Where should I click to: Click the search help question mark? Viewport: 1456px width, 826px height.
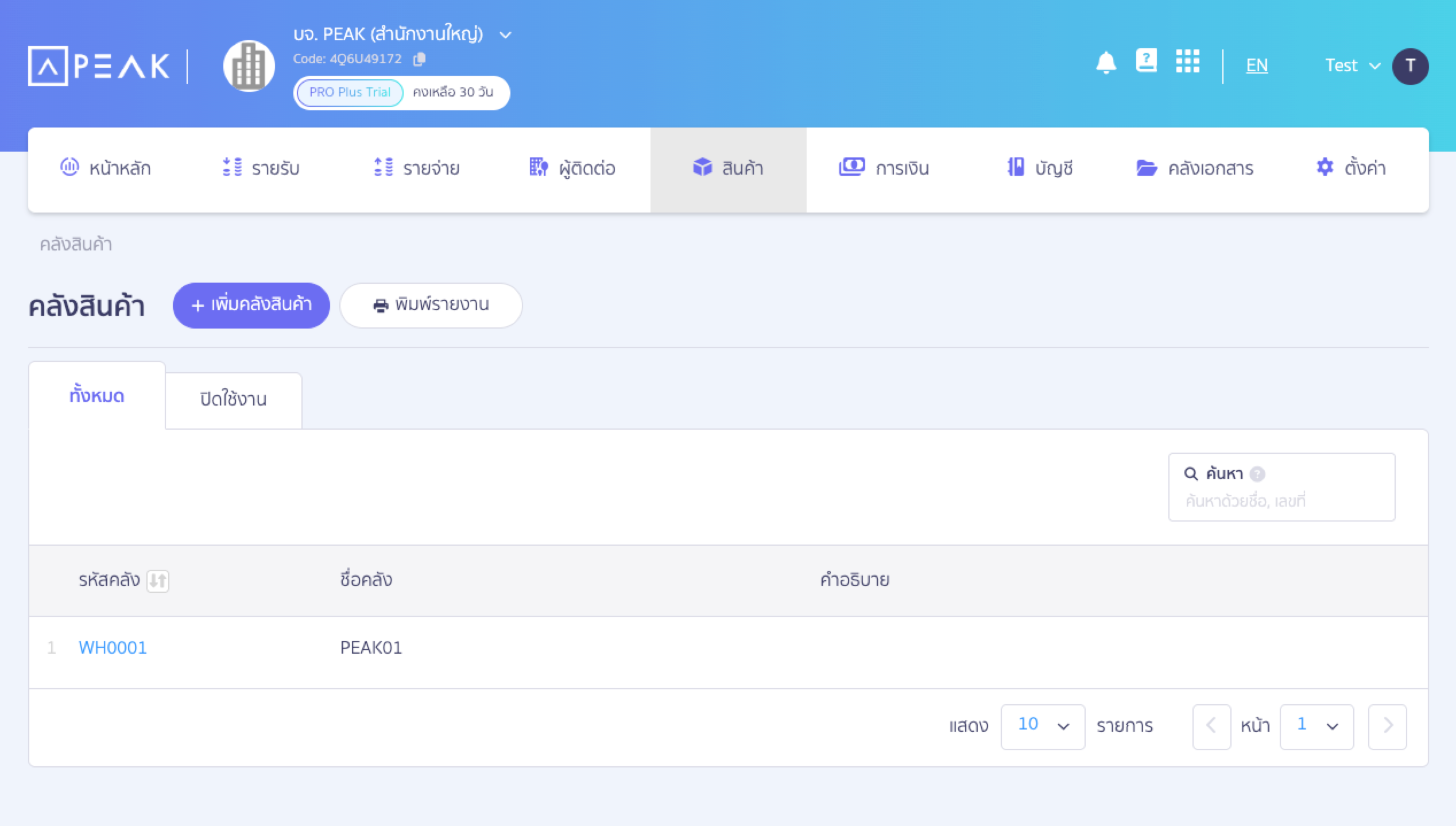(1257, 474)
